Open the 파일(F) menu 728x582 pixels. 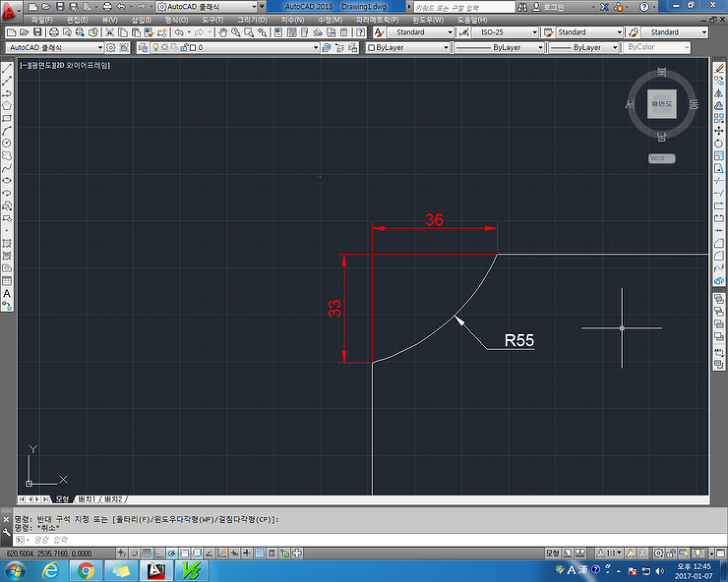point(42,20)
